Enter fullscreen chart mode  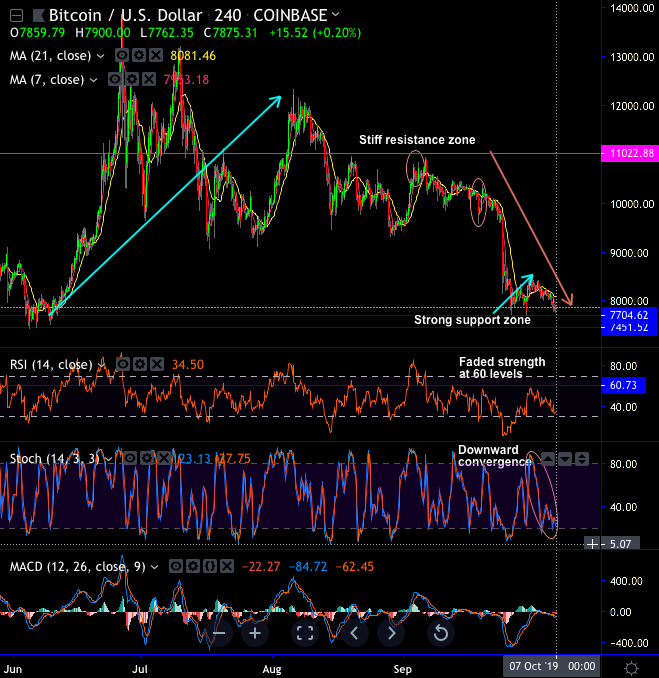[x=305, y=633]
